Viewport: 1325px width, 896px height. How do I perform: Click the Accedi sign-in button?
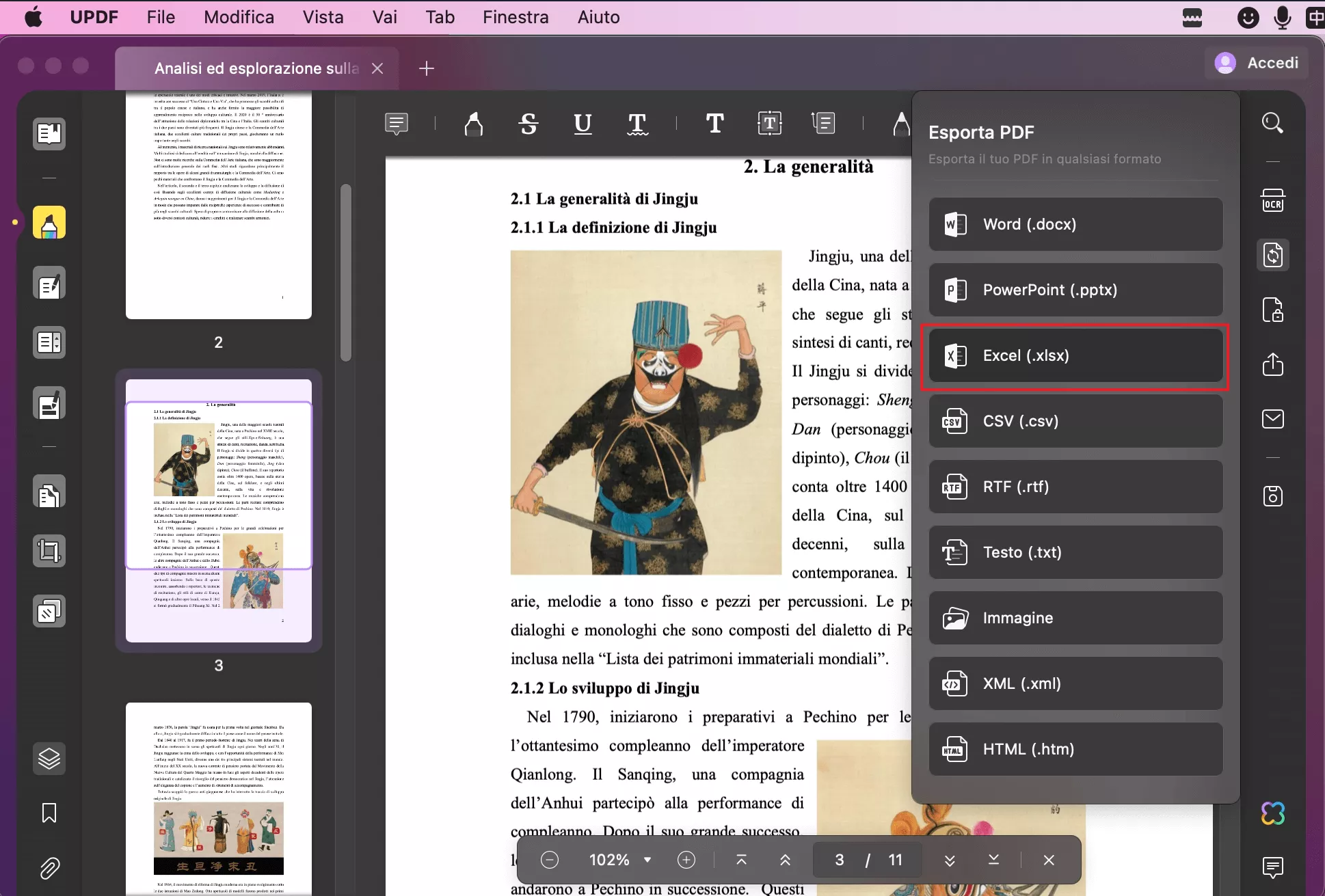tap(1257, 63)
